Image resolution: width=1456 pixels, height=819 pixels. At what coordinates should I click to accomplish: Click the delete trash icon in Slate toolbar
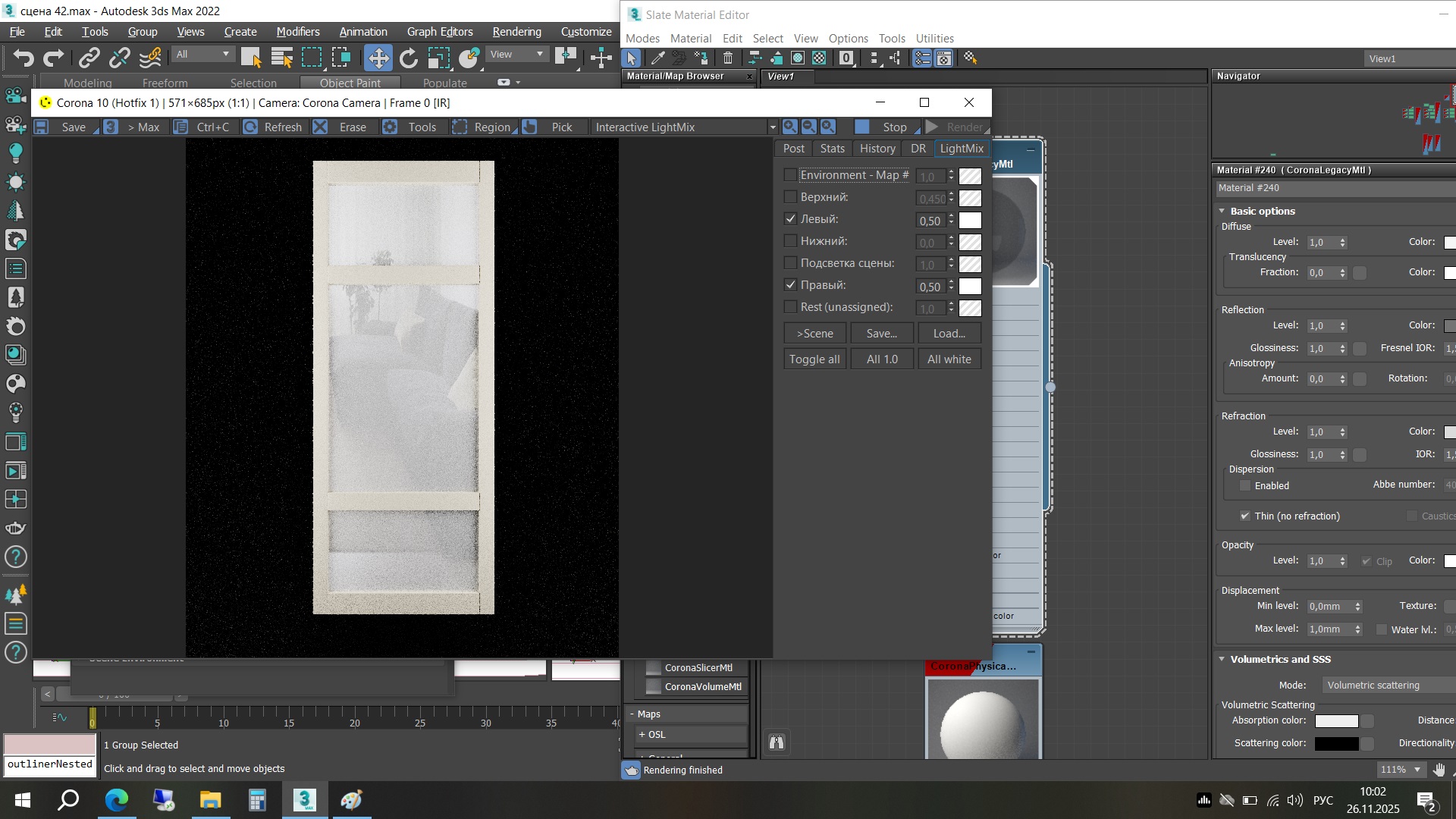727,58
